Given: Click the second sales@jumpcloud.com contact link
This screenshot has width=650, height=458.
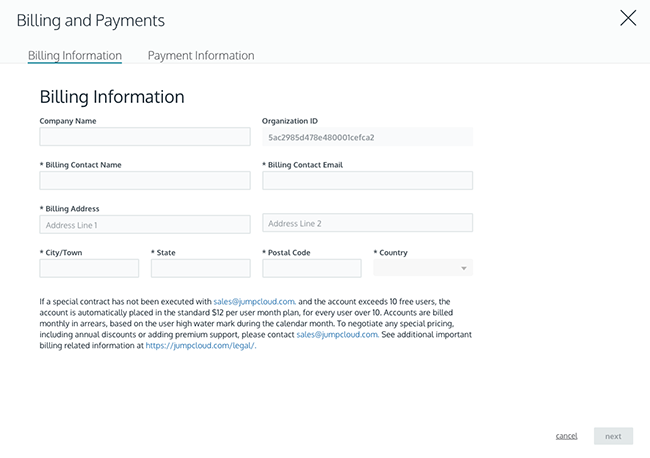Looking at the screenshot, I should [337, 334].
